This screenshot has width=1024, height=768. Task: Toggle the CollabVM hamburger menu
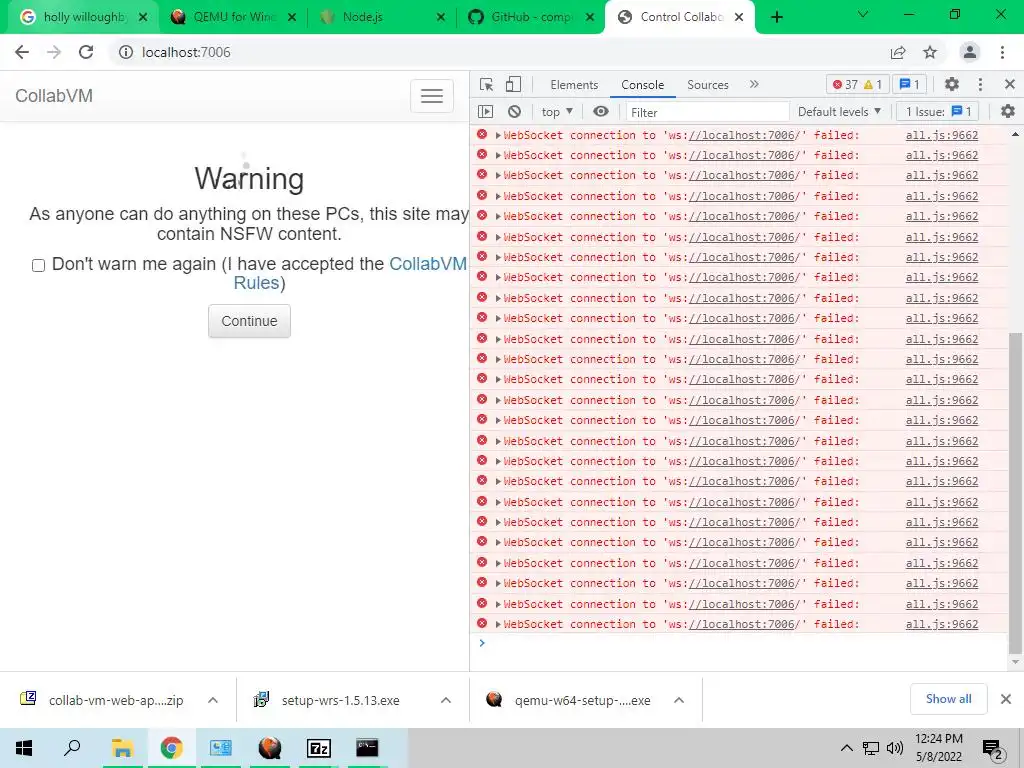[x=432, y=96]
